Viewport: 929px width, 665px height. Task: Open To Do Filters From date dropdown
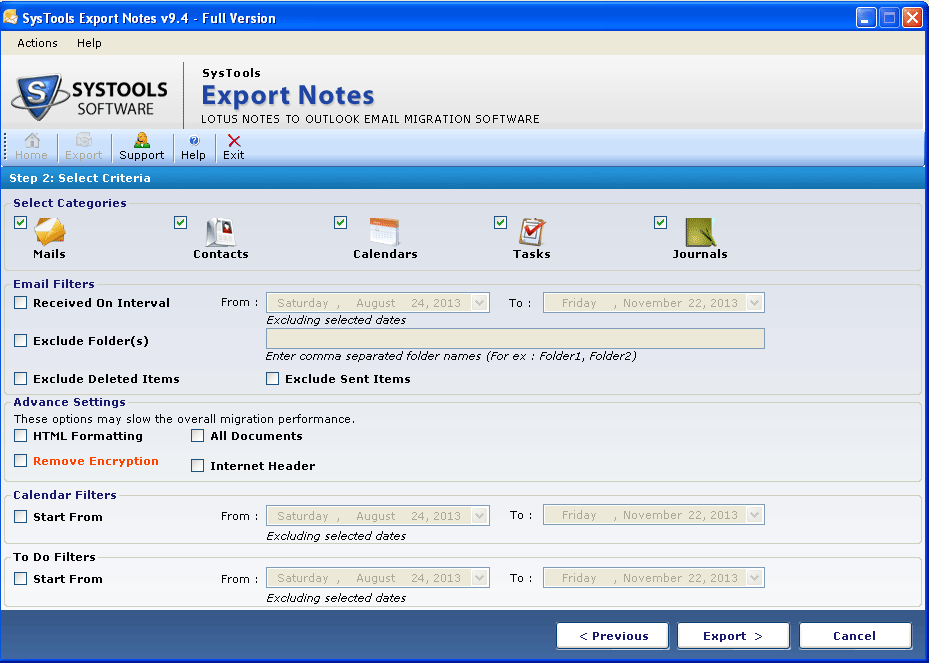[x=479, y=578]
